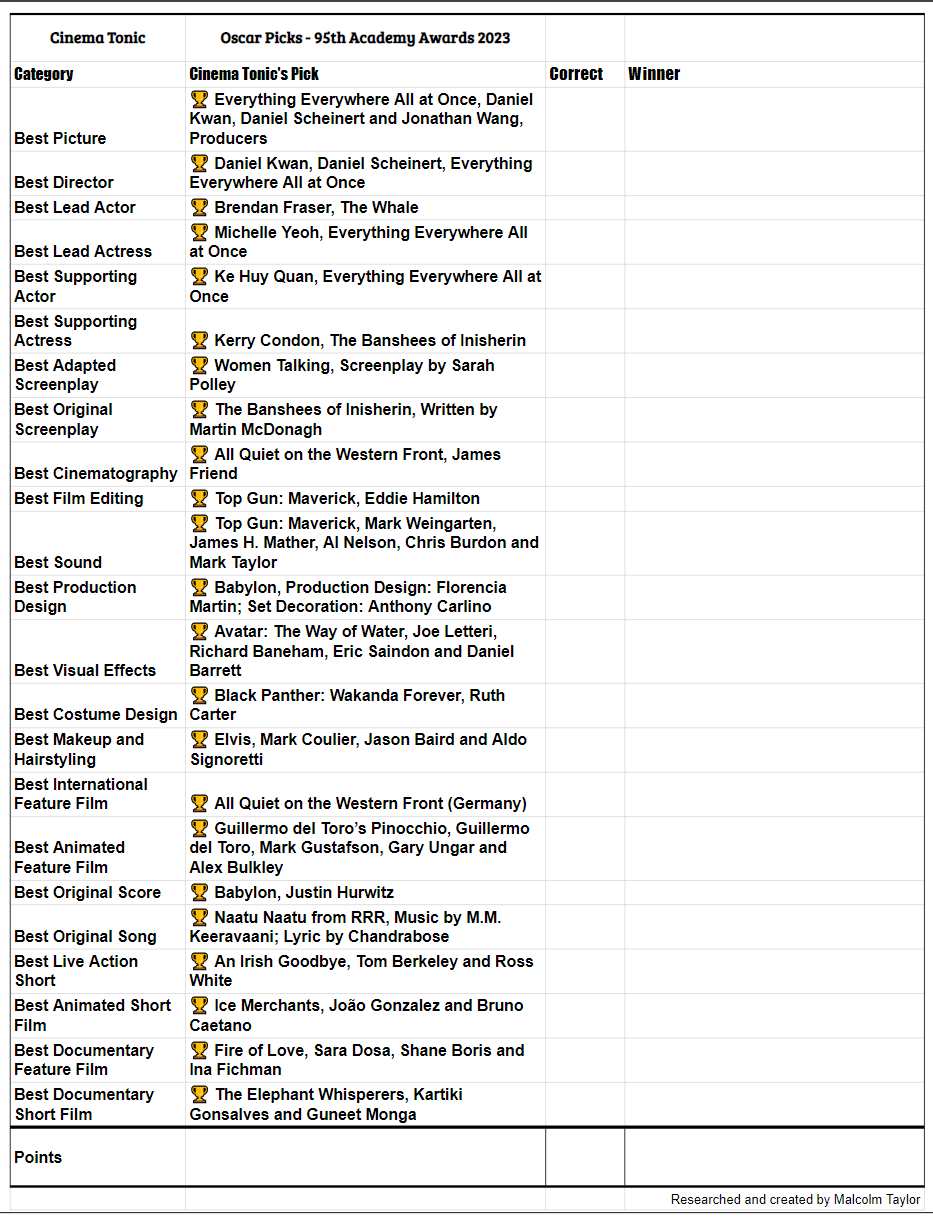The image size is (933, 1222).
Task: Click the trophy icon beside Brendan Fraser
Action: tap(199, 207)
